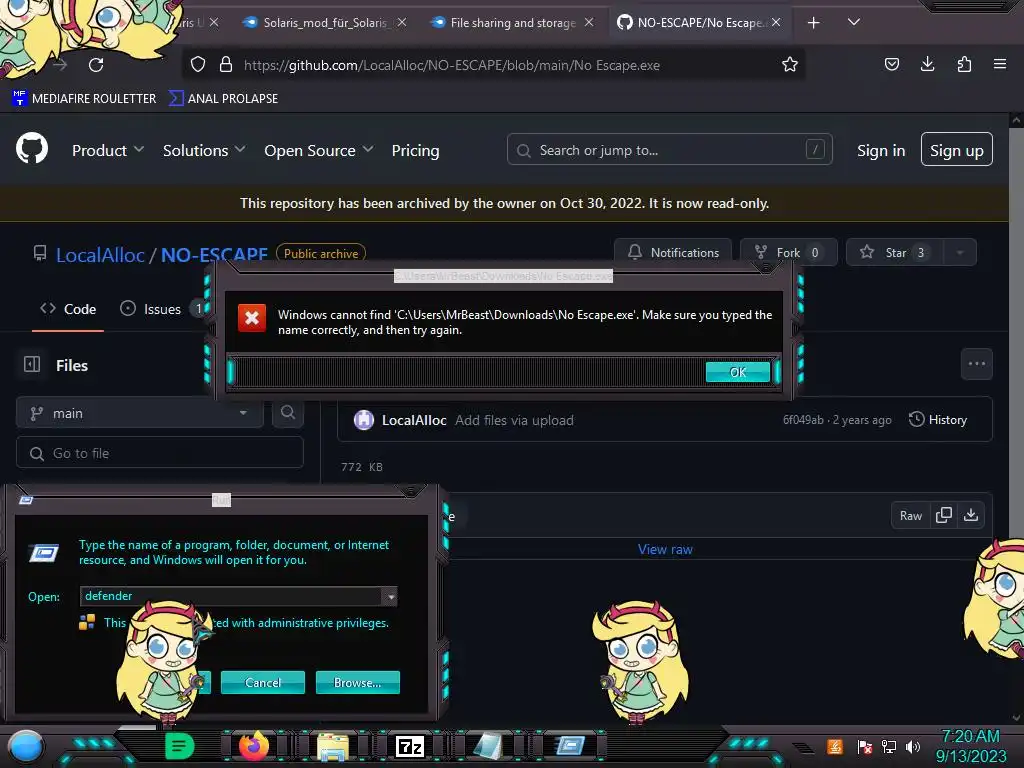Reload the page with browser refresh icon

click(x=96, y=65)
